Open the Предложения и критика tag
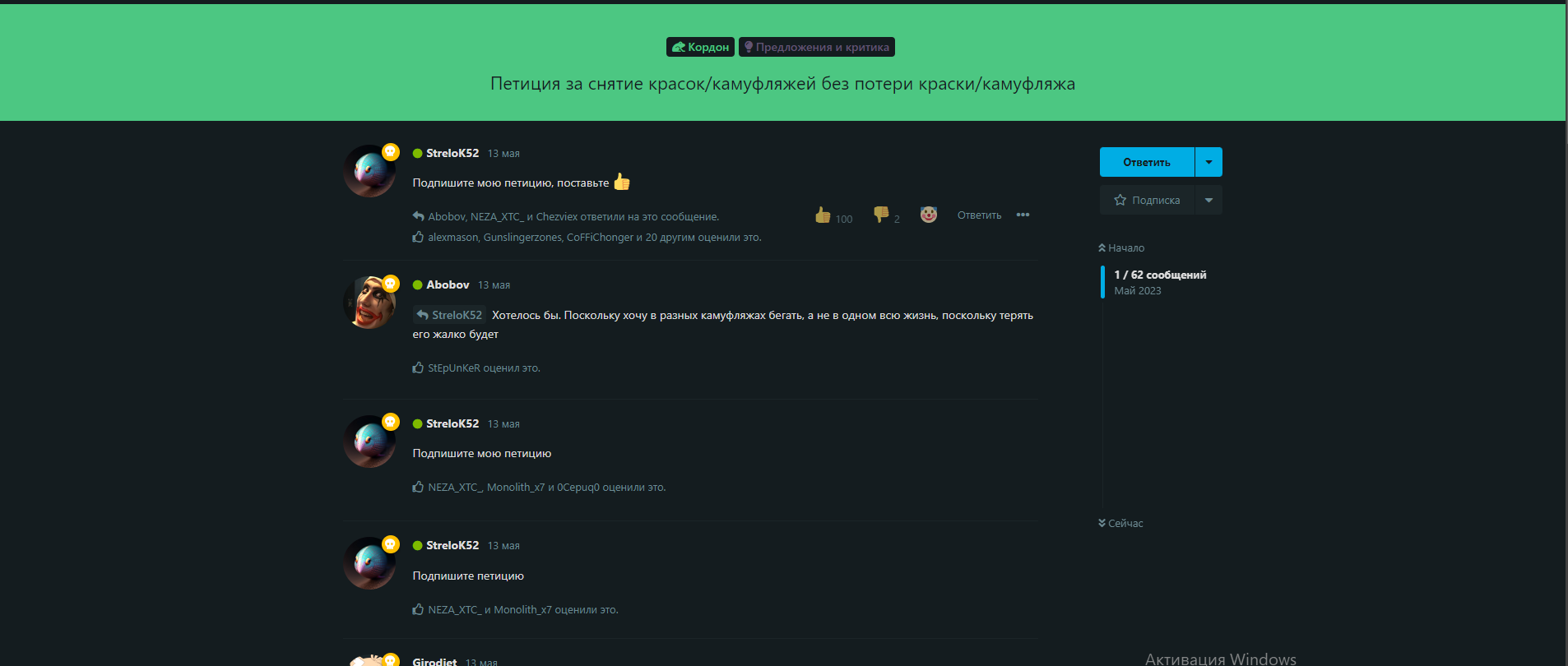 (x=816, y=47)
